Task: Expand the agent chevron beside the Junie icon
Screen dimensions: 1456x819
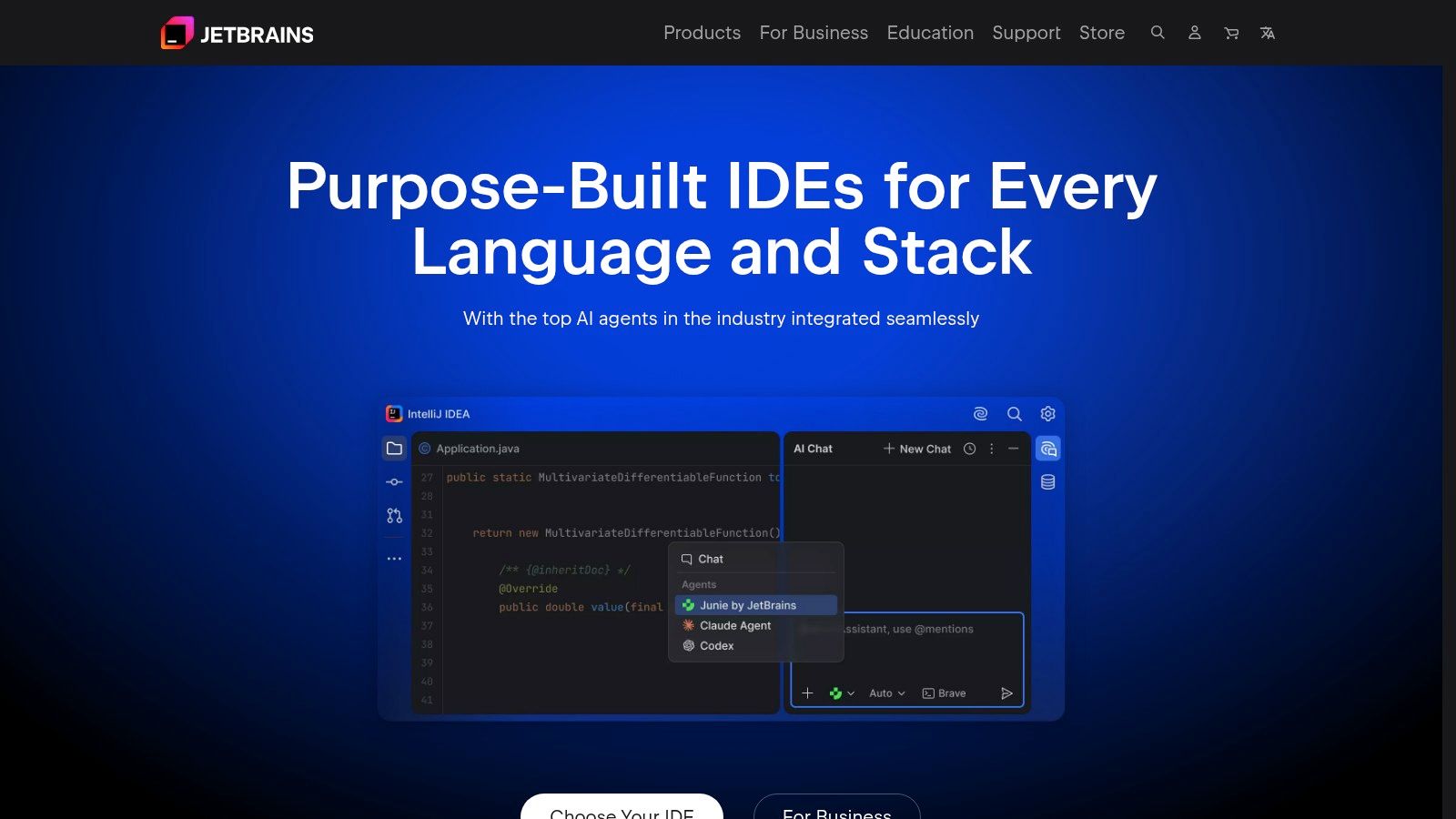Action: tap(850, 693)
